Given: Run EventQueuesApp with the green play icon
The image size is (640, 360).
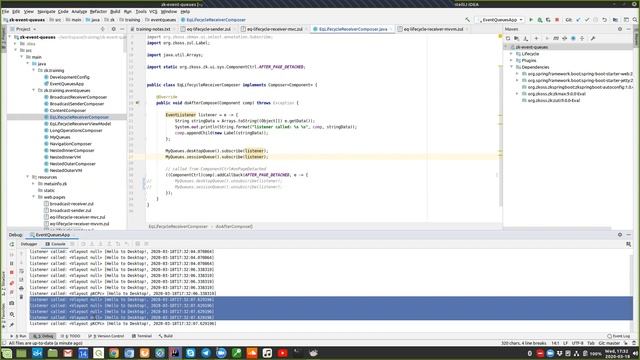Looking at the screenshot, I should 531,20.
